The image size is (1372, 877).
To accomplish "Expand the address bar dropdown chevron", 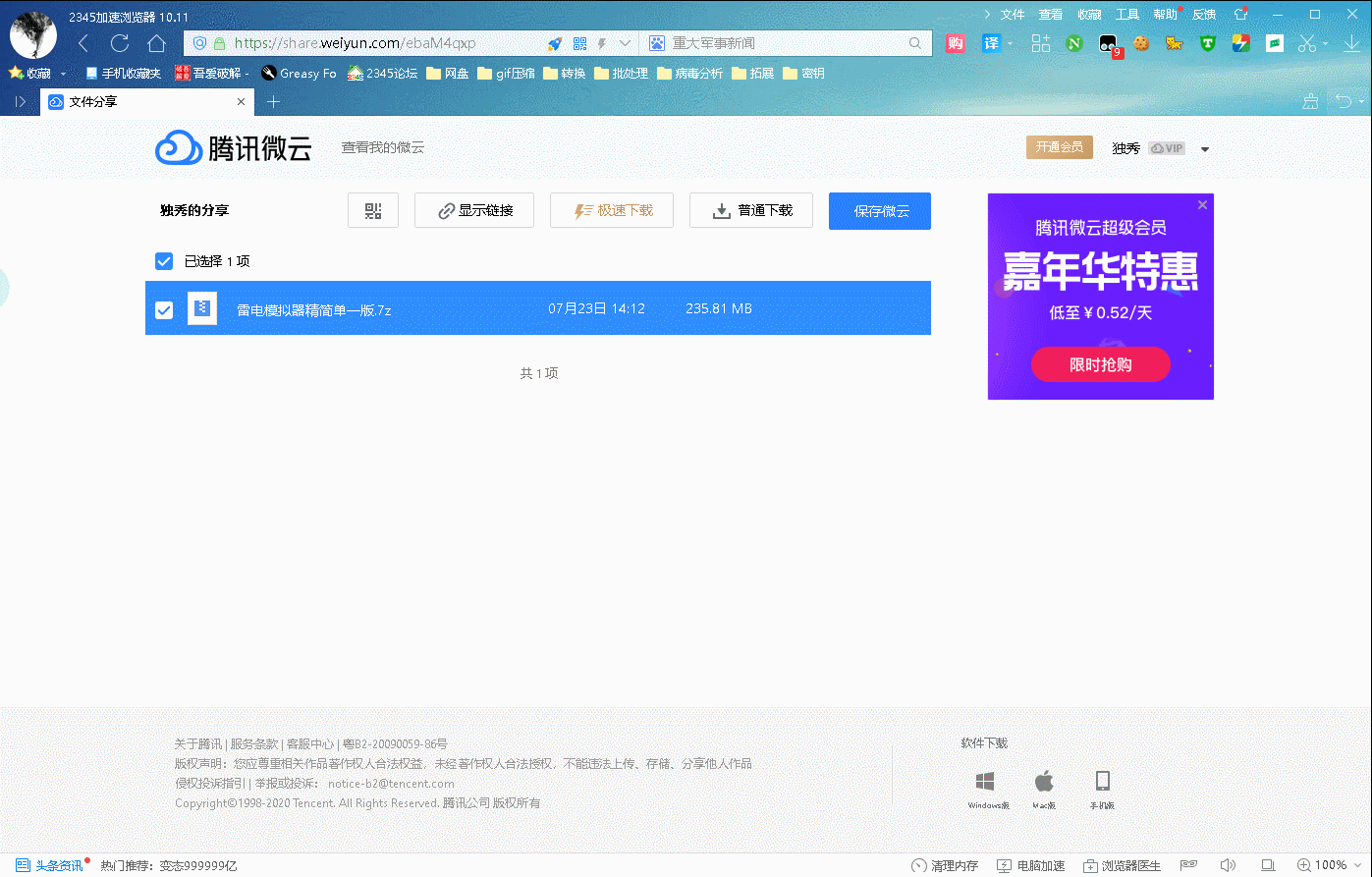I will click(625, 43).
